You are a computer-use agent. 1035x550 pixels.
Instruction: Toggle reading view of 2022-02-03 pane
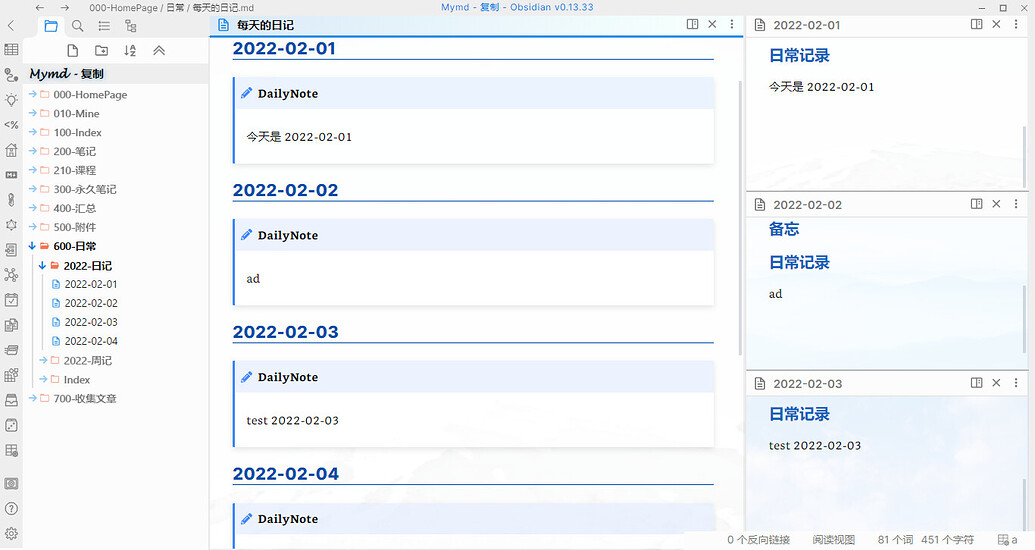click(x=977, y=383)
